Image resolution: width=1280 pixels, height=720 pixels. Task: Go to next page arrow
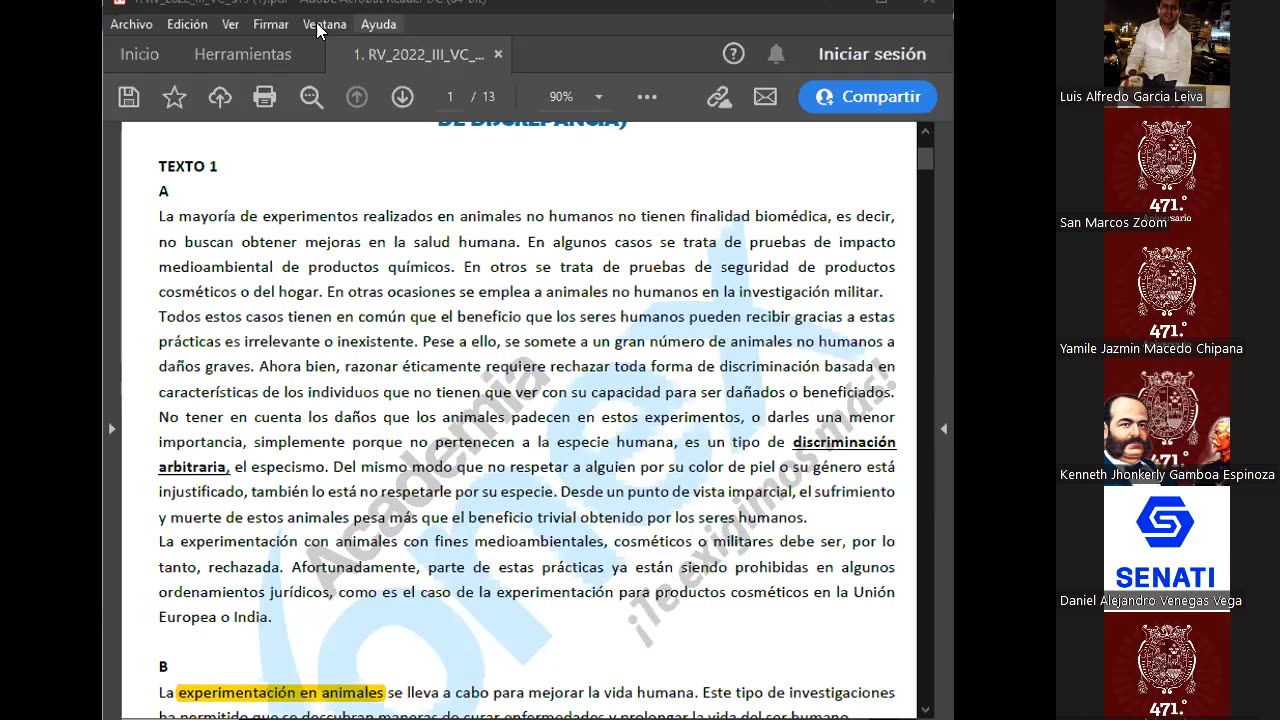pyautogui.click(x=403, y=97)
